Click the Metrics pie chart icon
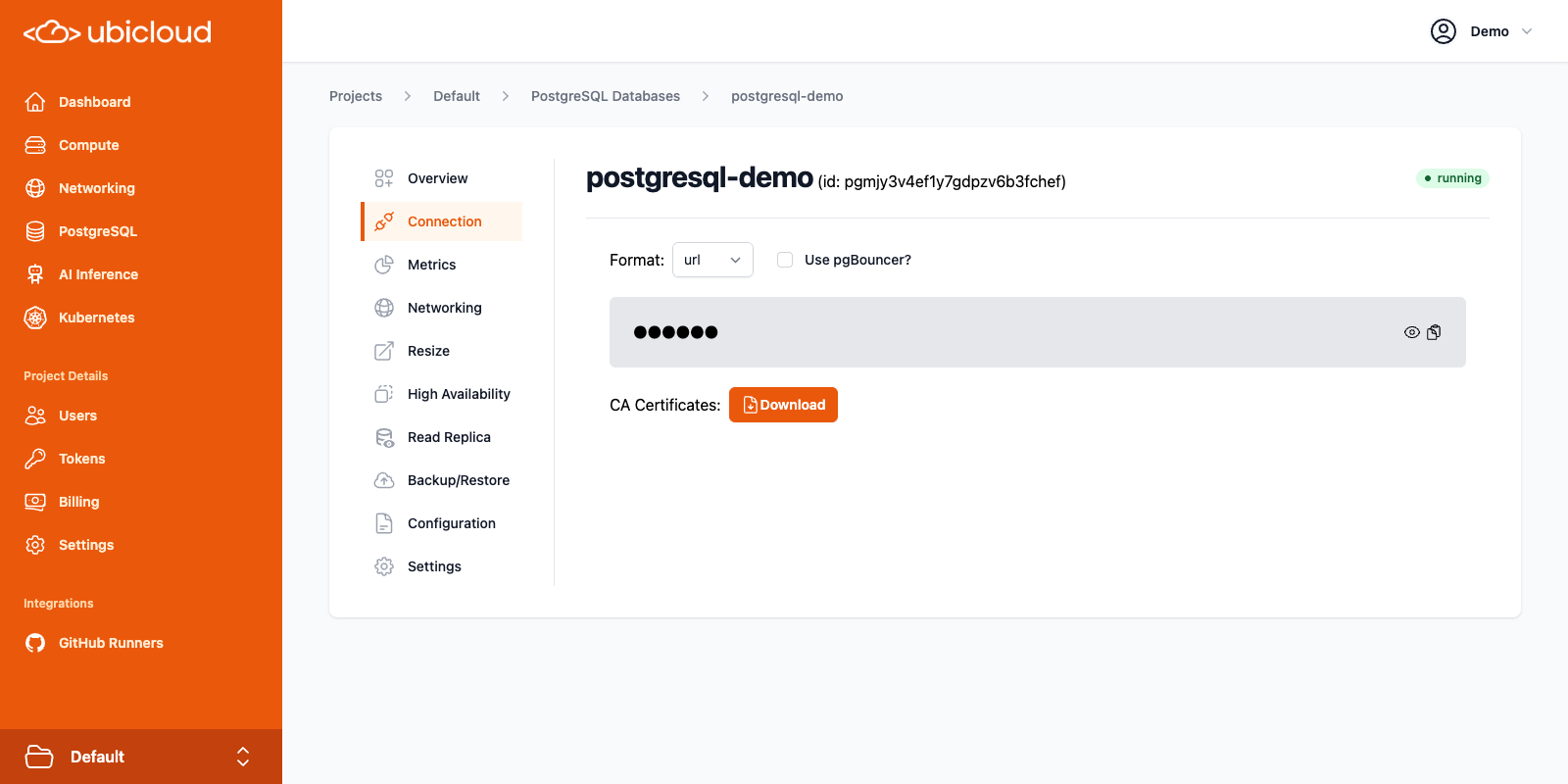This screenshot has height=784, width=1568. click(384, 265)
